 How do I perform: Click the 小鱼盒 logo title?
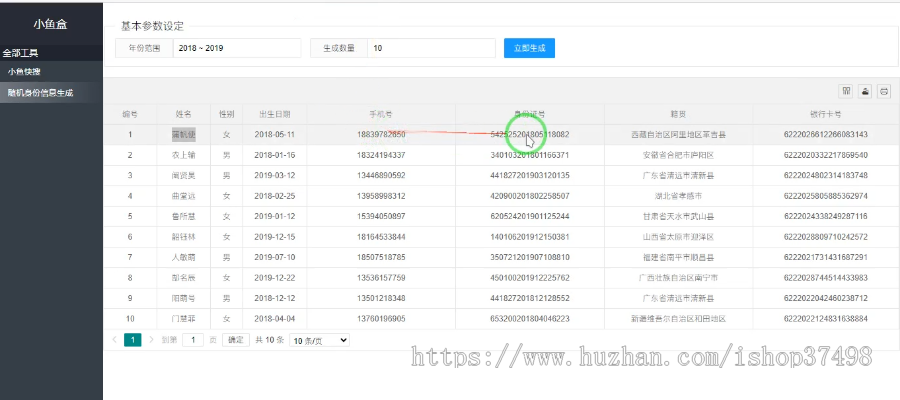click(x=51, y=24)
